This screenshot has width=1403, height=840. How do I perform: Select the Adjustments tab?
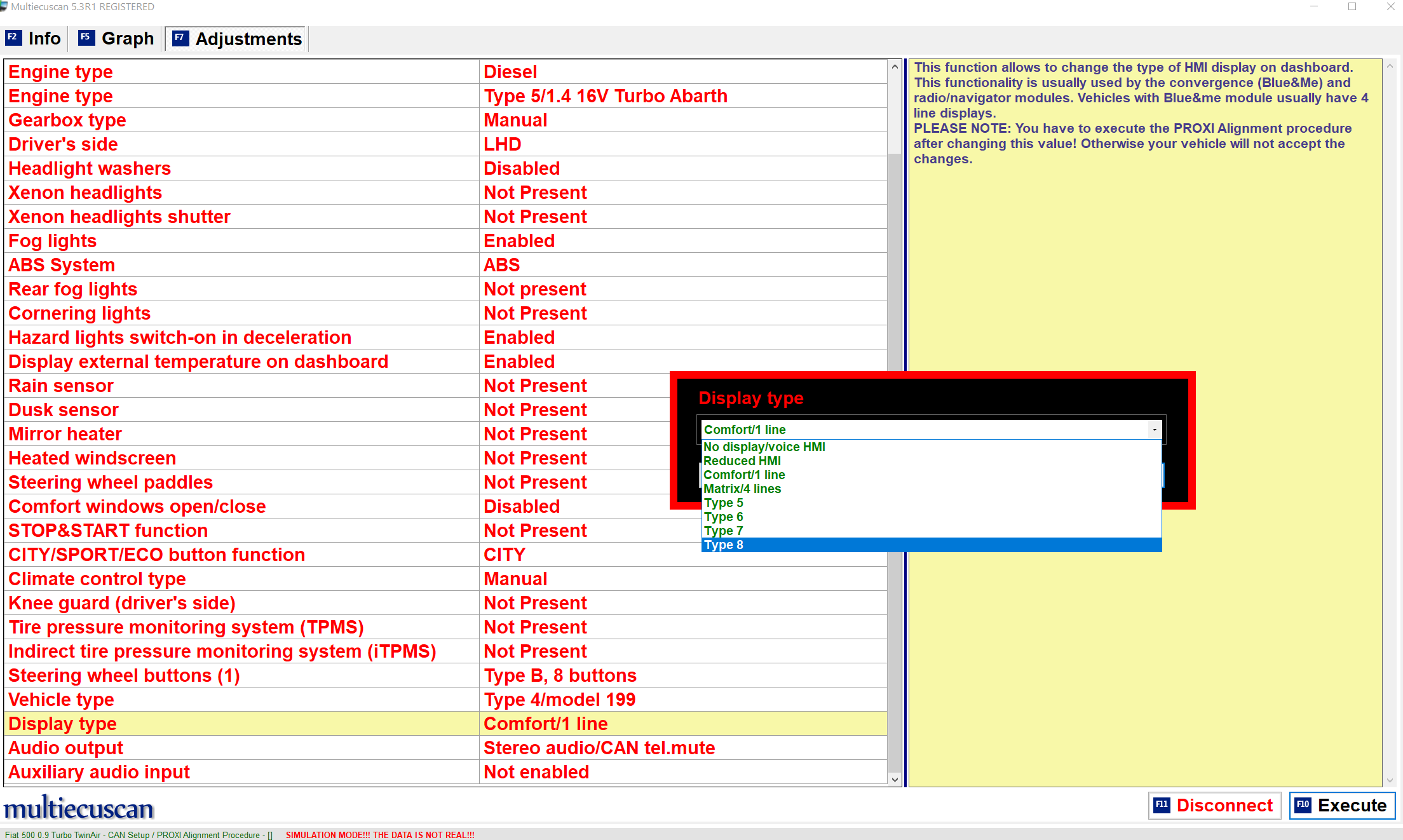coord(237,39)
